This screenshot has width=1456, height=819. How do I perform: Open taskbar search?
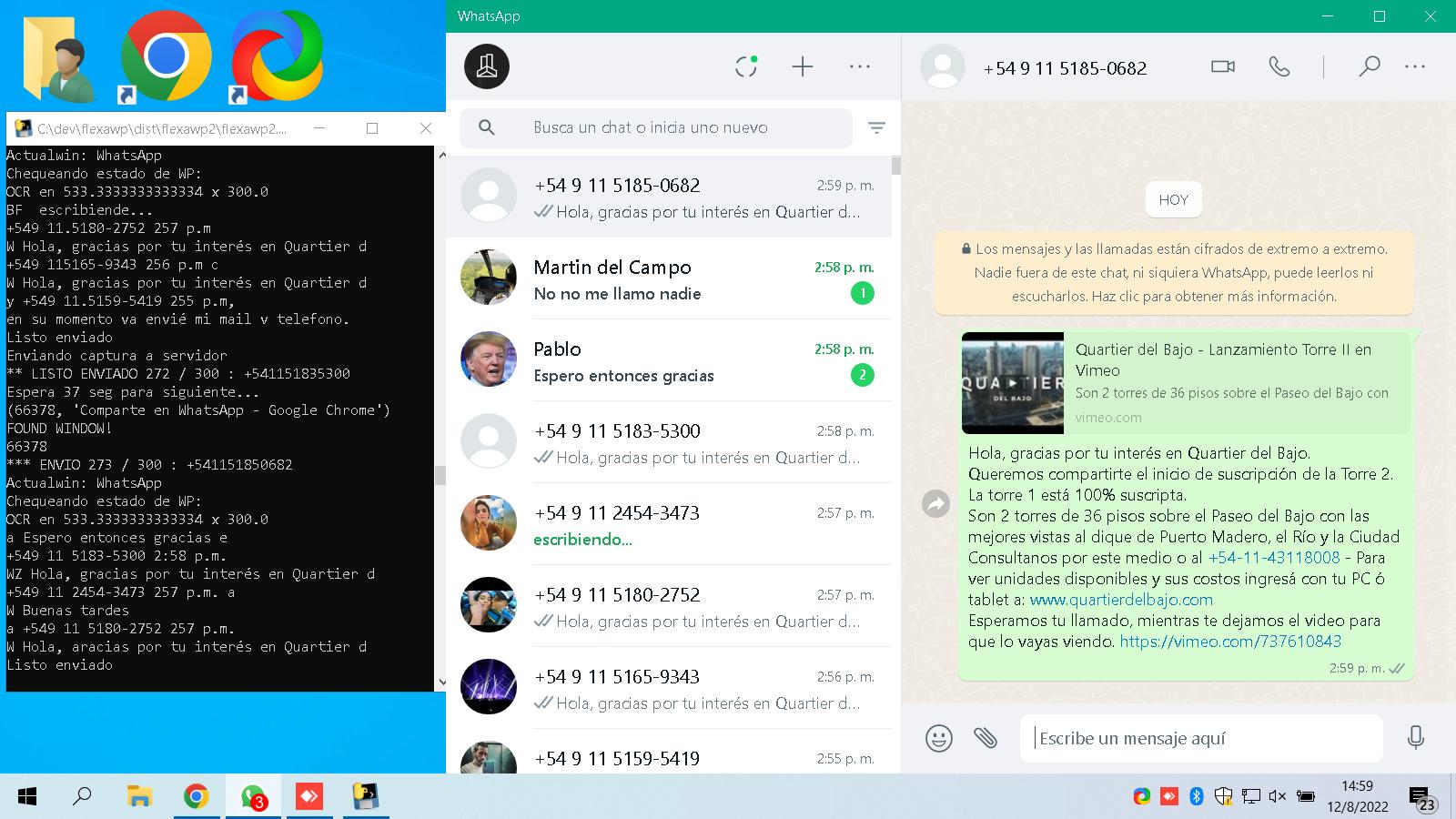pyautogui.click(x=82, y=797)
